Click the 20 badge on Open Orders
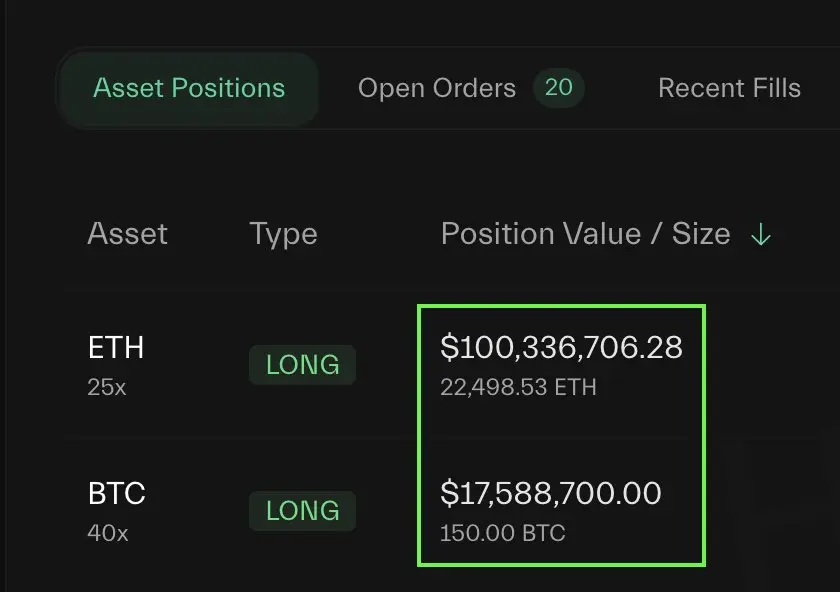Screen dimensions: 840x592 (558, 88)
